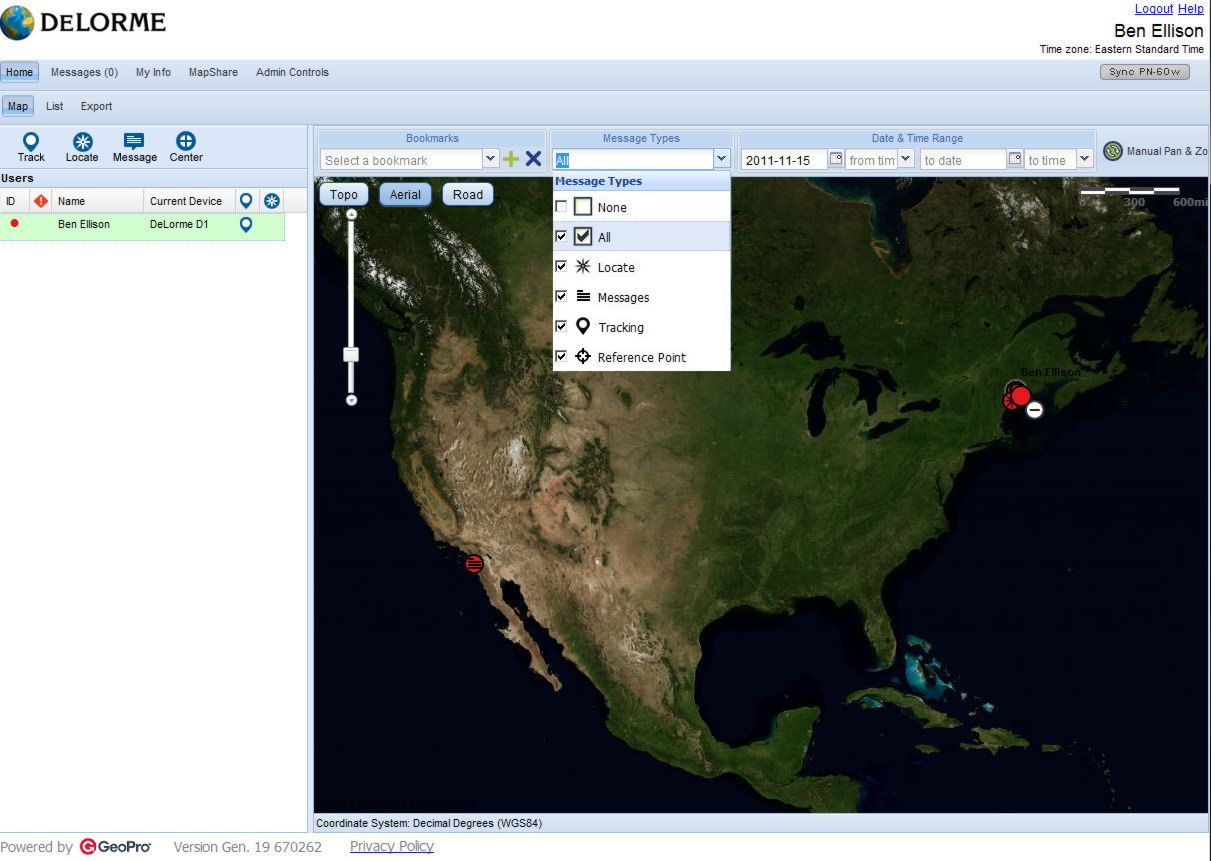Click the map zoom slider handle
1211x861 pixels.
(351, 354)
